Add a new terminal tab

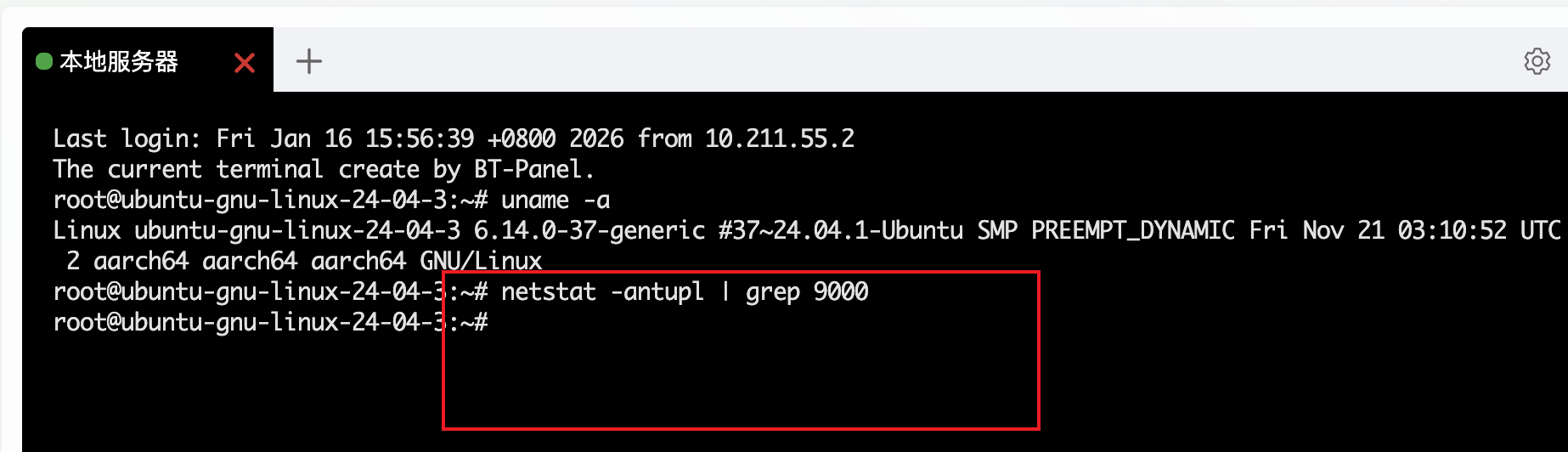coord(308,61)
